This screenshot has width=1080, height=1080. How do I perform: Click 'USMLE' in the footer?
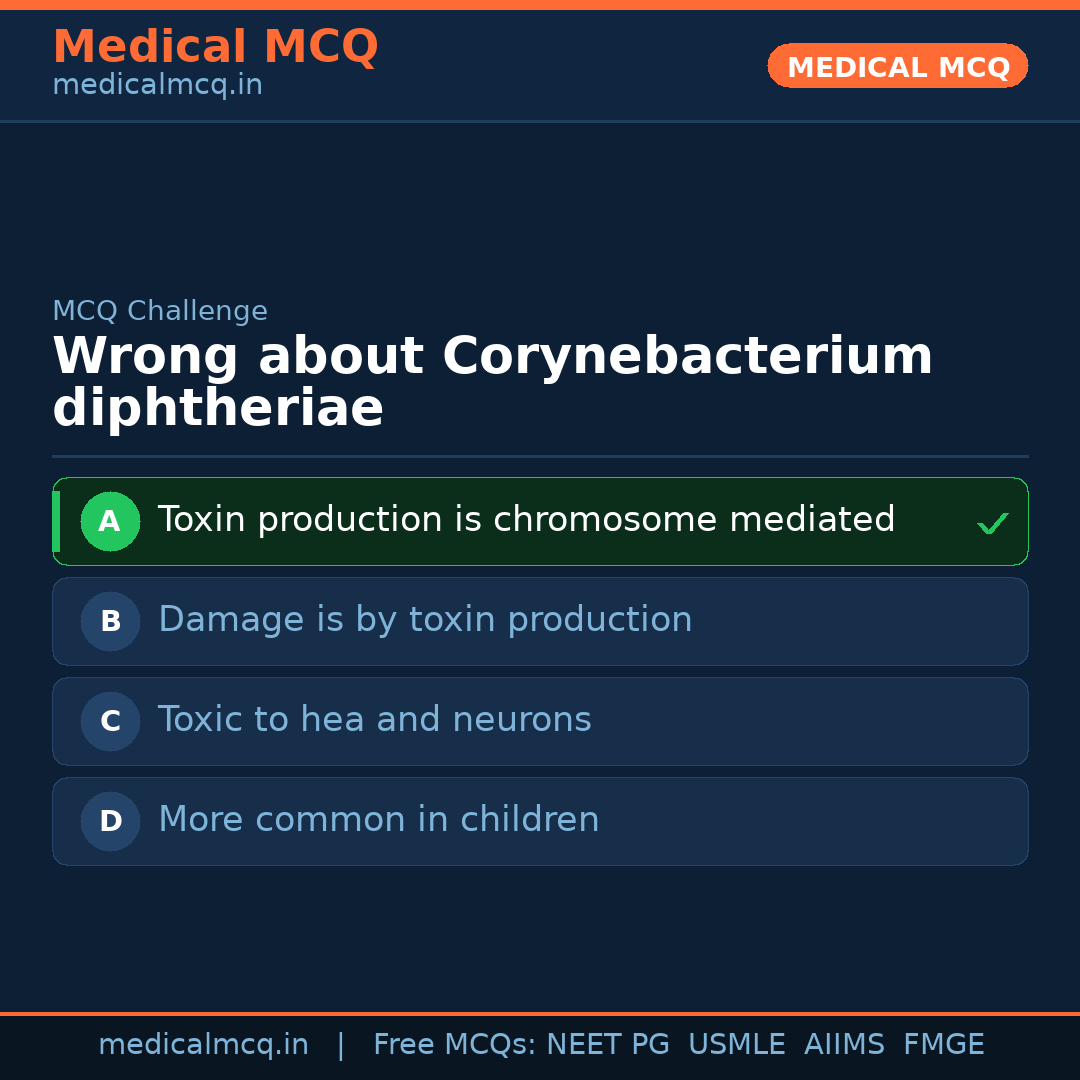pyautogui.click(x=736, y=1045)
